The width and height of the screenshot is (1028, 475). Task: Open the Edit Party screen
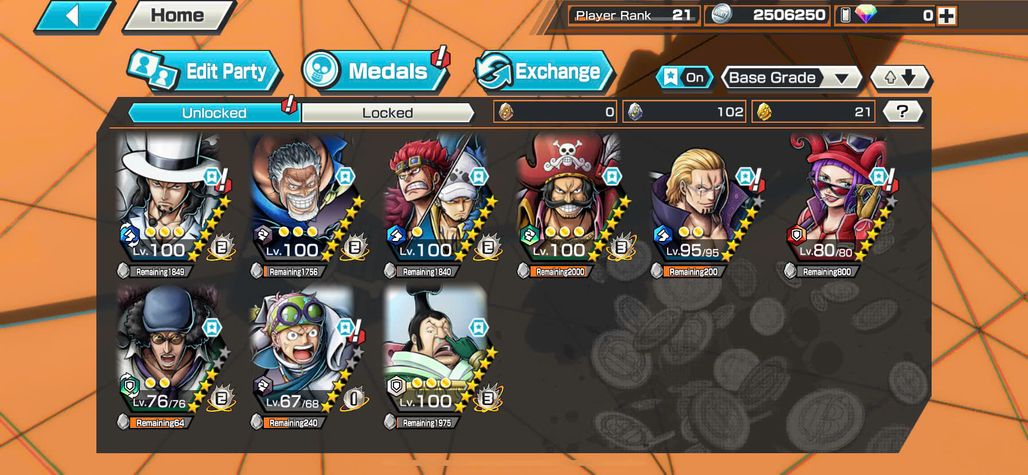click(x=204, y=71)
